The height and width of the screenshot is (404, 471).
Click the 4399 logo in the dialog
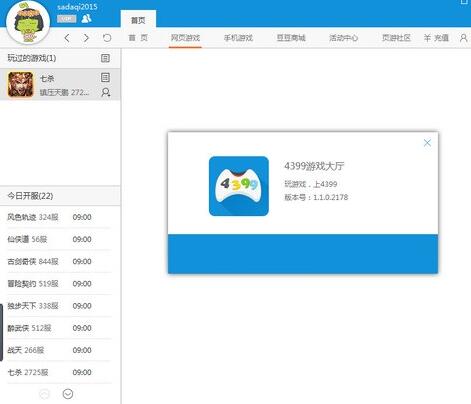click(x=239, y=186)
